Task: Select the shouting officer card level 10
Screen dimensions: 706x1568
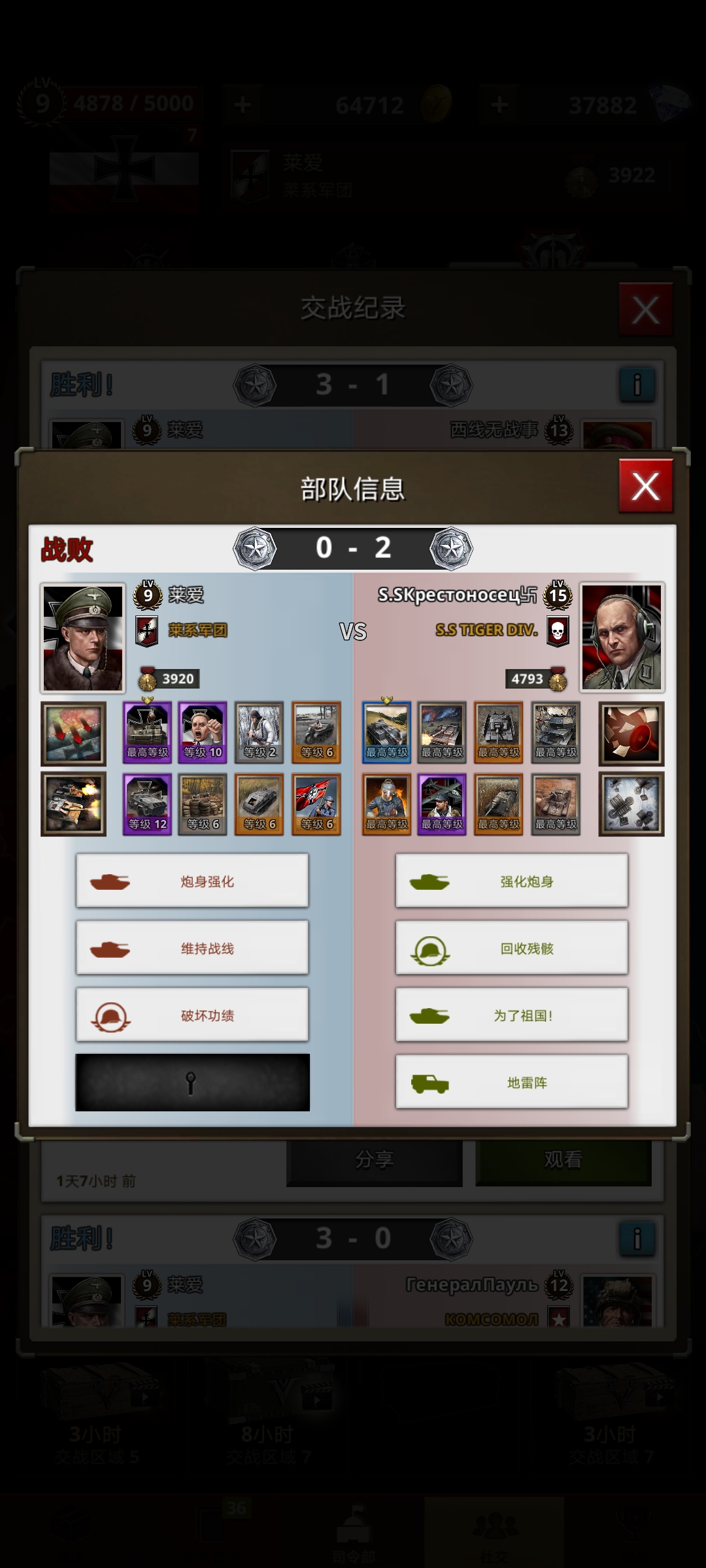Action: point(203,732)
